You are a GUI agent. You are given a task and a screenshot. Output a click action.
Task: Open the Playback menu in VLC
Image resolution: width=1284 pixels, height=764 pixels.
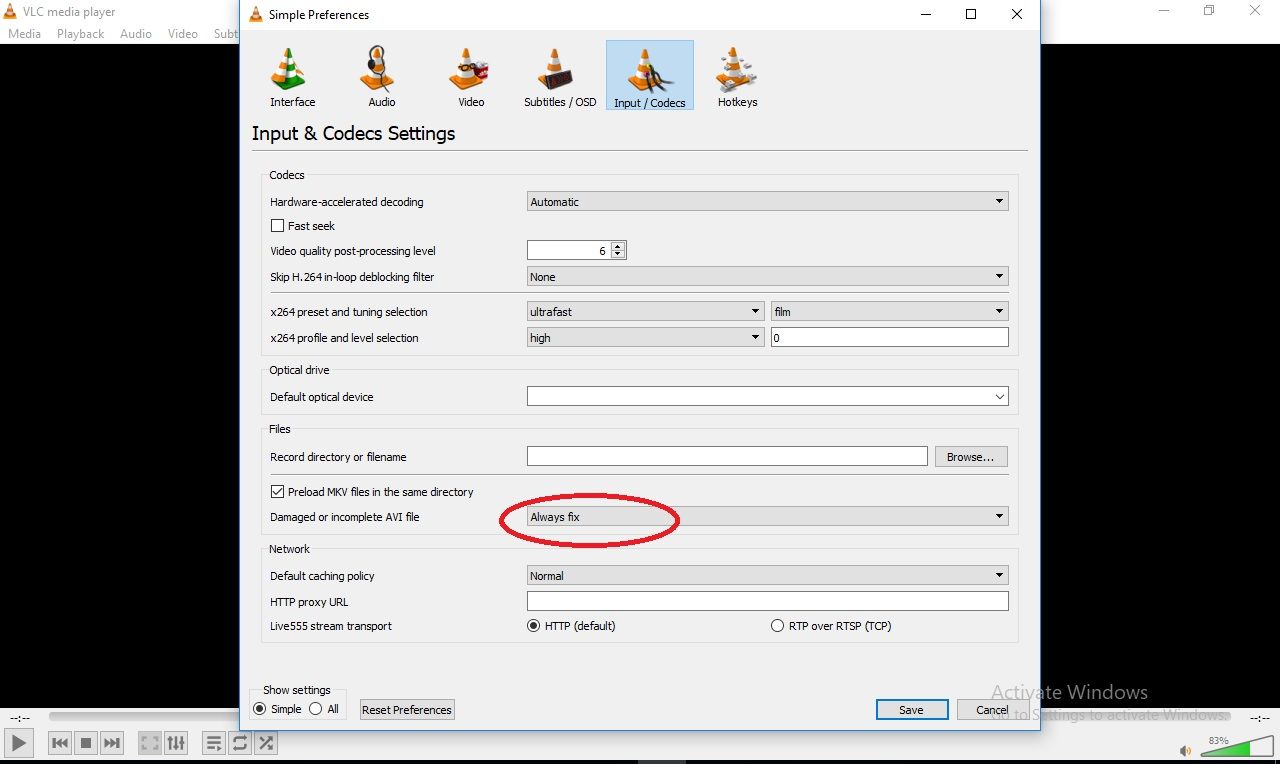tap(80, 33)
